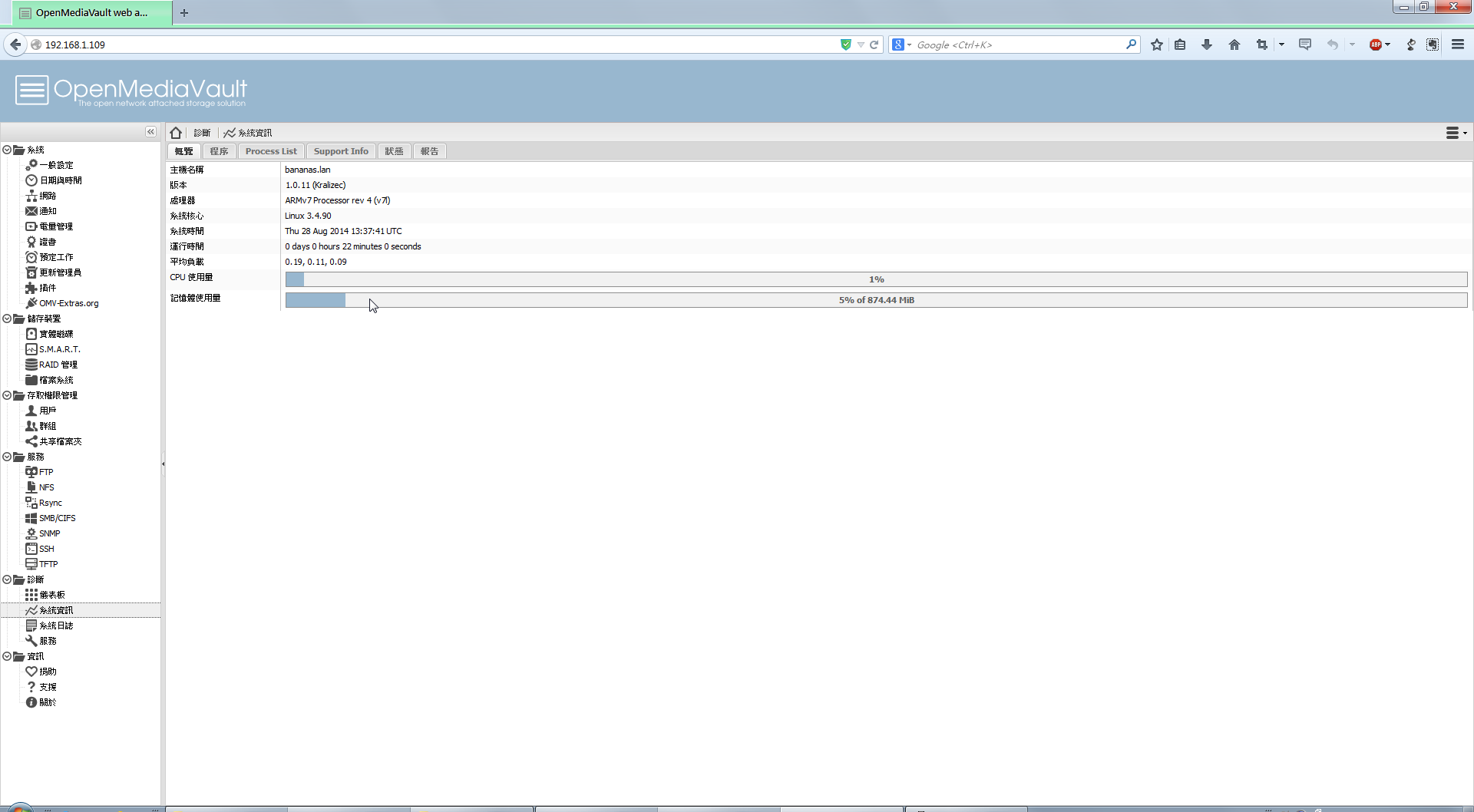Bookmark the page with the star icon
Viewport: 1474px width, 812px height.
click(1157, 45)
